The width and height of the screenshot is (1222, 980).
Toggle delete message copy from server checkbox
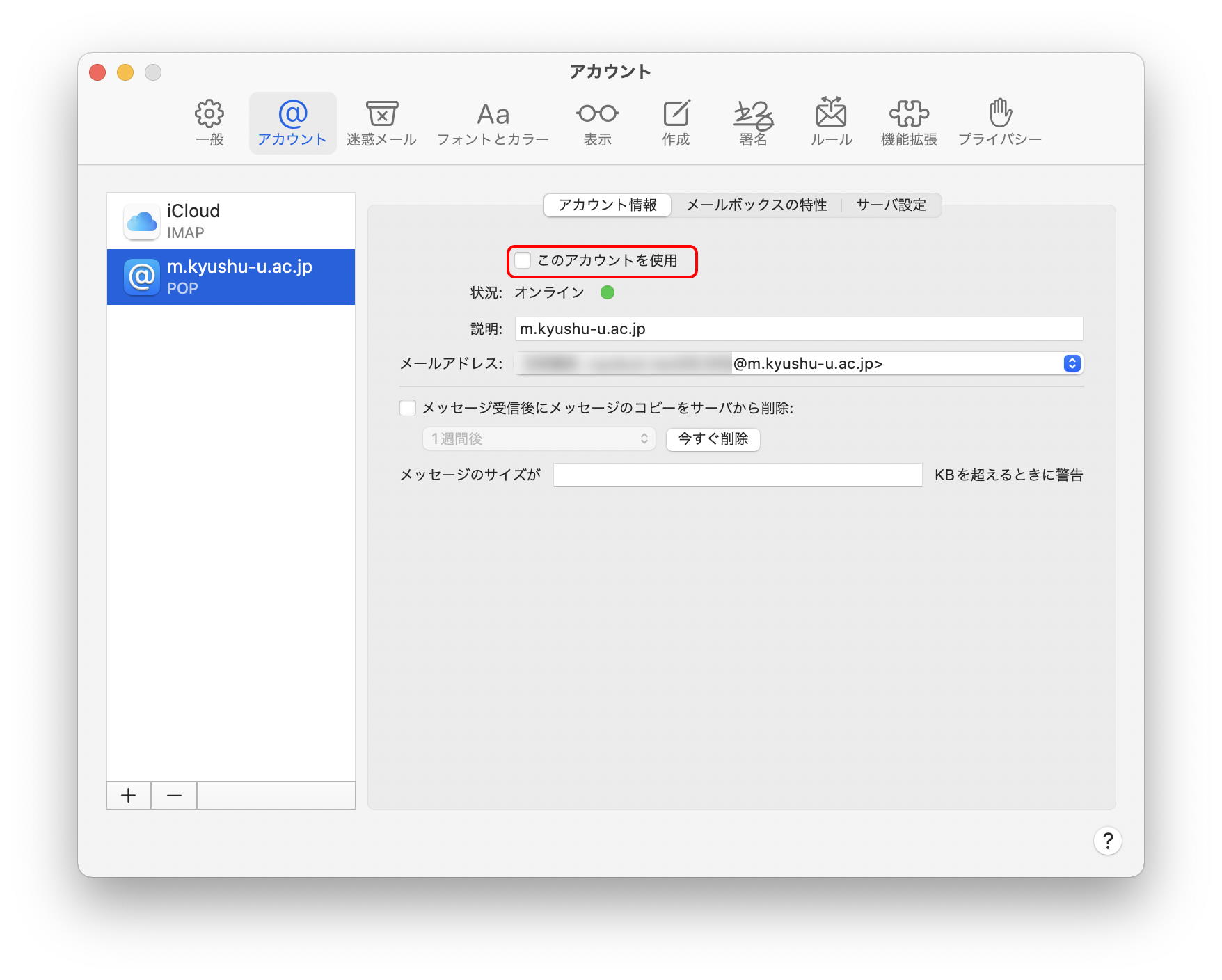click(x=408, y=408)
